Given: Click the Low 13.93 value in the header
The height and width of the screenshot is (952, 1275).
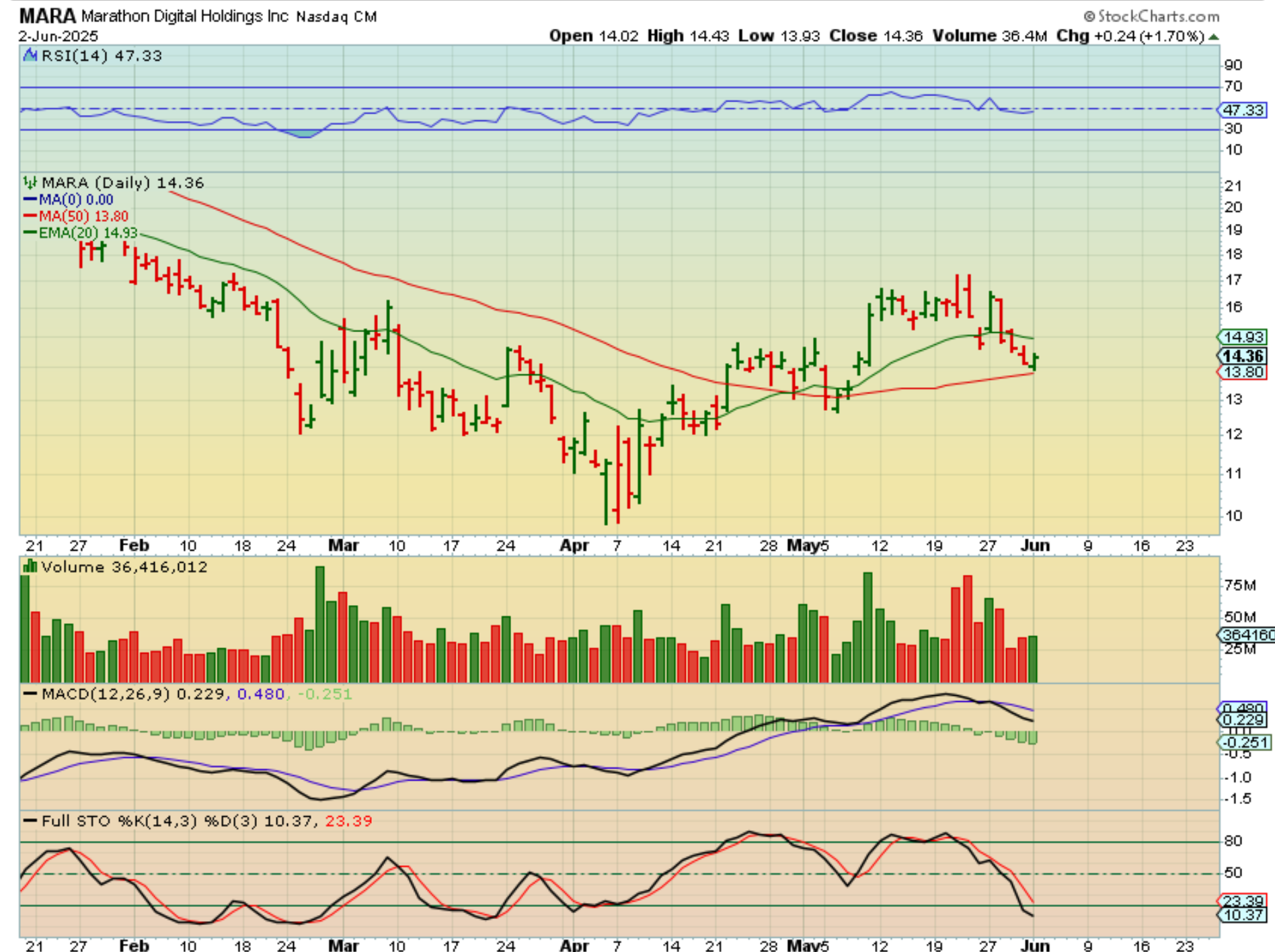Looking at the screenshot, I should (x=779, y=36).
